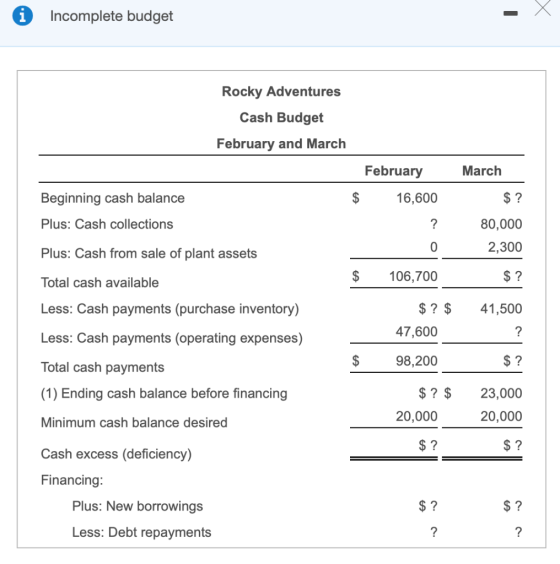Click the March total cash available '$ ?'
This screenshot has height=564, width=560.
click(513, 276)
